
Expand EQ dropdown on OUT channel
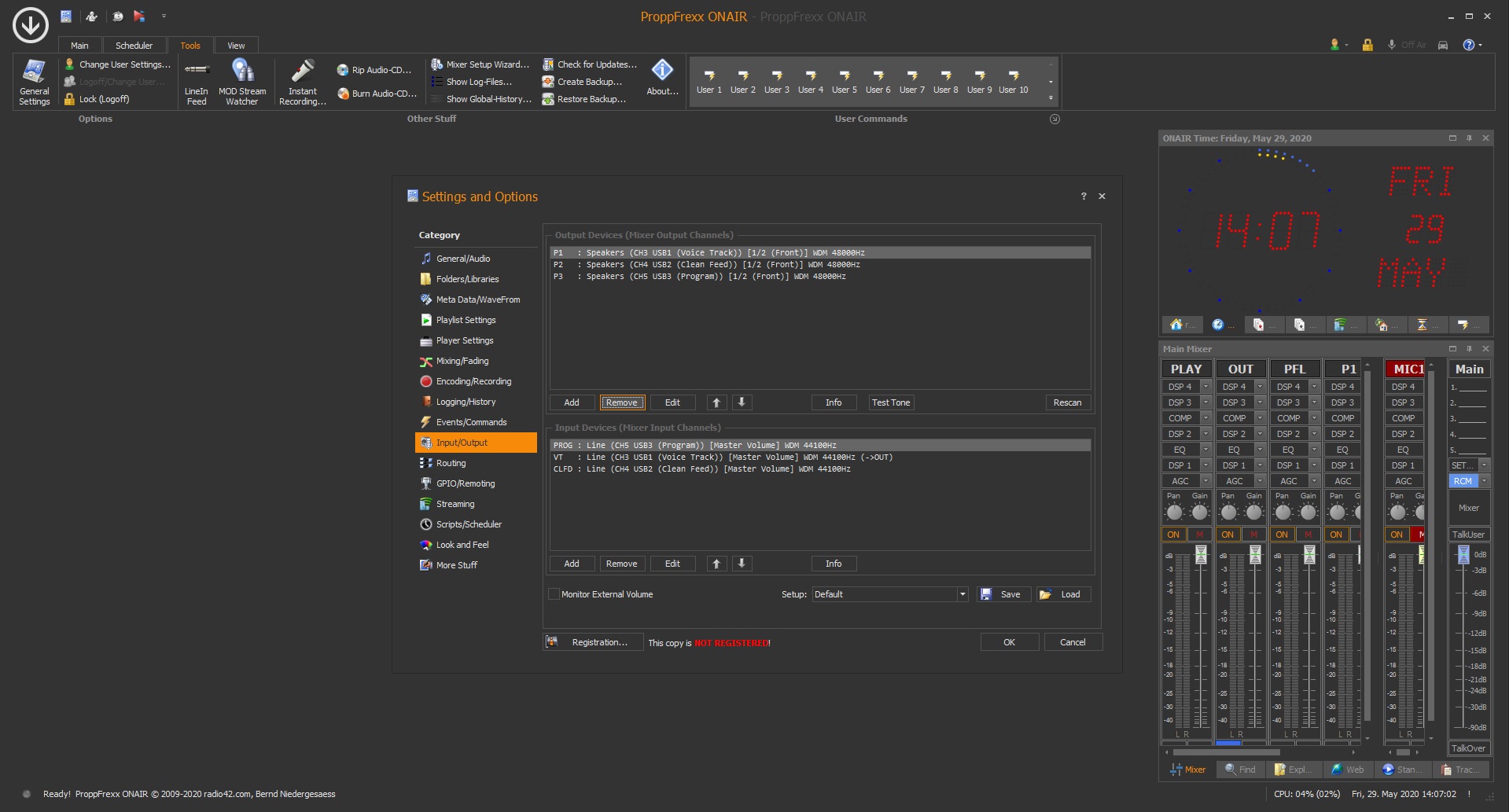pyautogui.click(x=1260, y=450)
